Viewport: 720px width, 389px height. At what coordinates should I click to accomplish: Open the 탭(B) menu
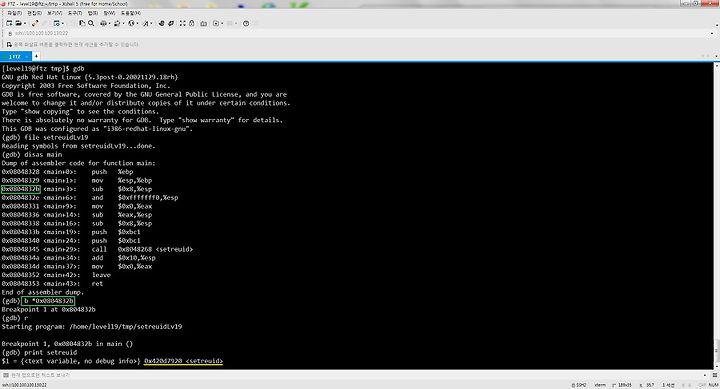93,13
